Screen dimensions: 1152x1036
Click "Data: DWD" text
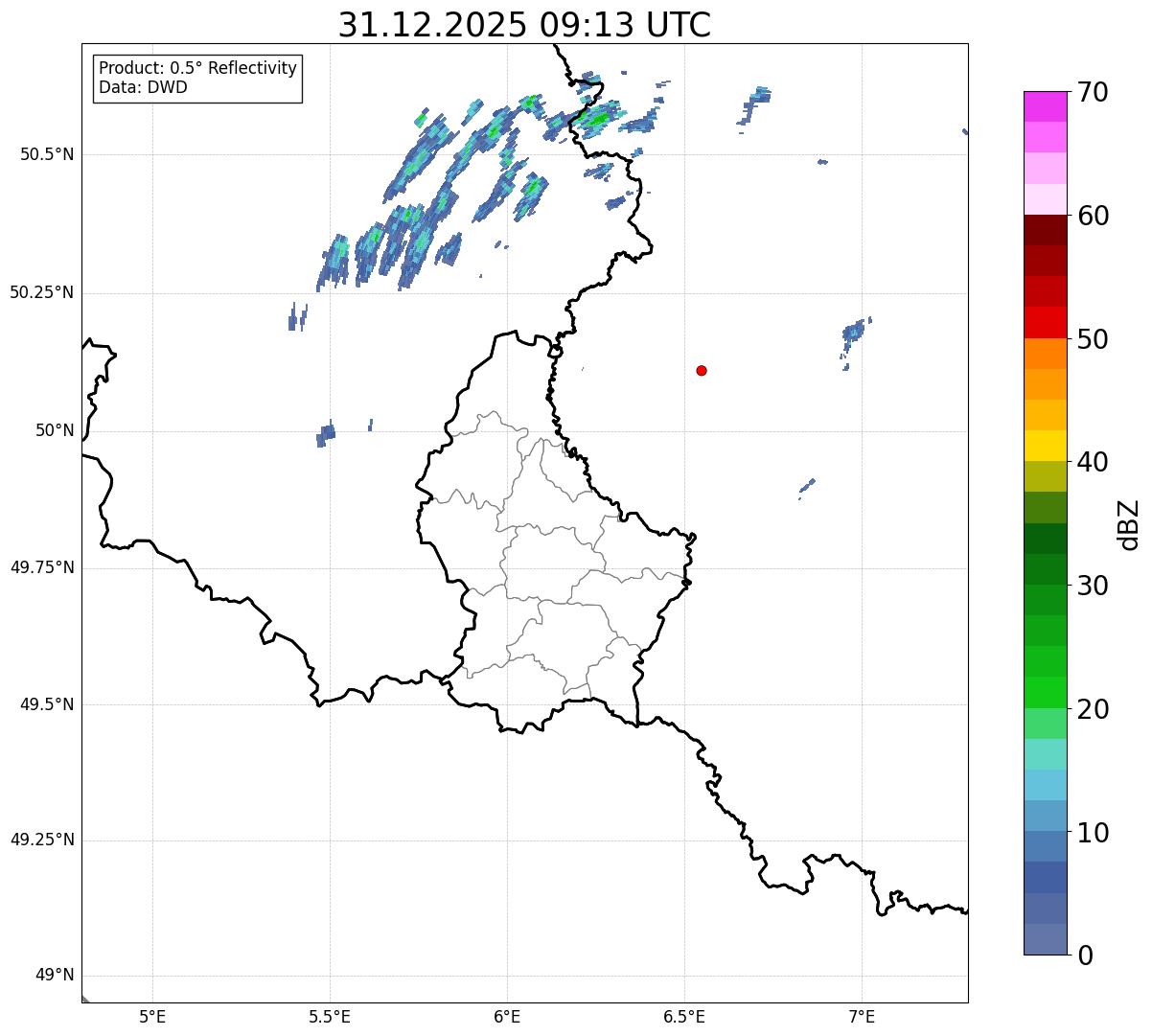pyautogui.click(x=143, y=87)
